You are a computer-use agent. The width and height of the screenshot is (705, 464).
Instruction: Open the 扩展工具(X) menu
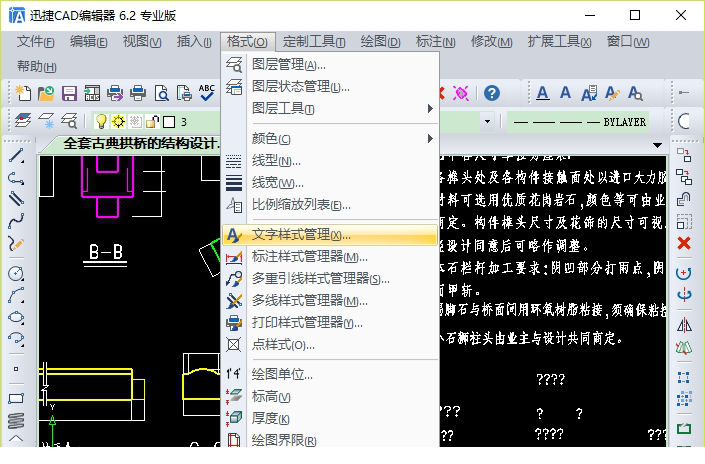pos(559,42)
